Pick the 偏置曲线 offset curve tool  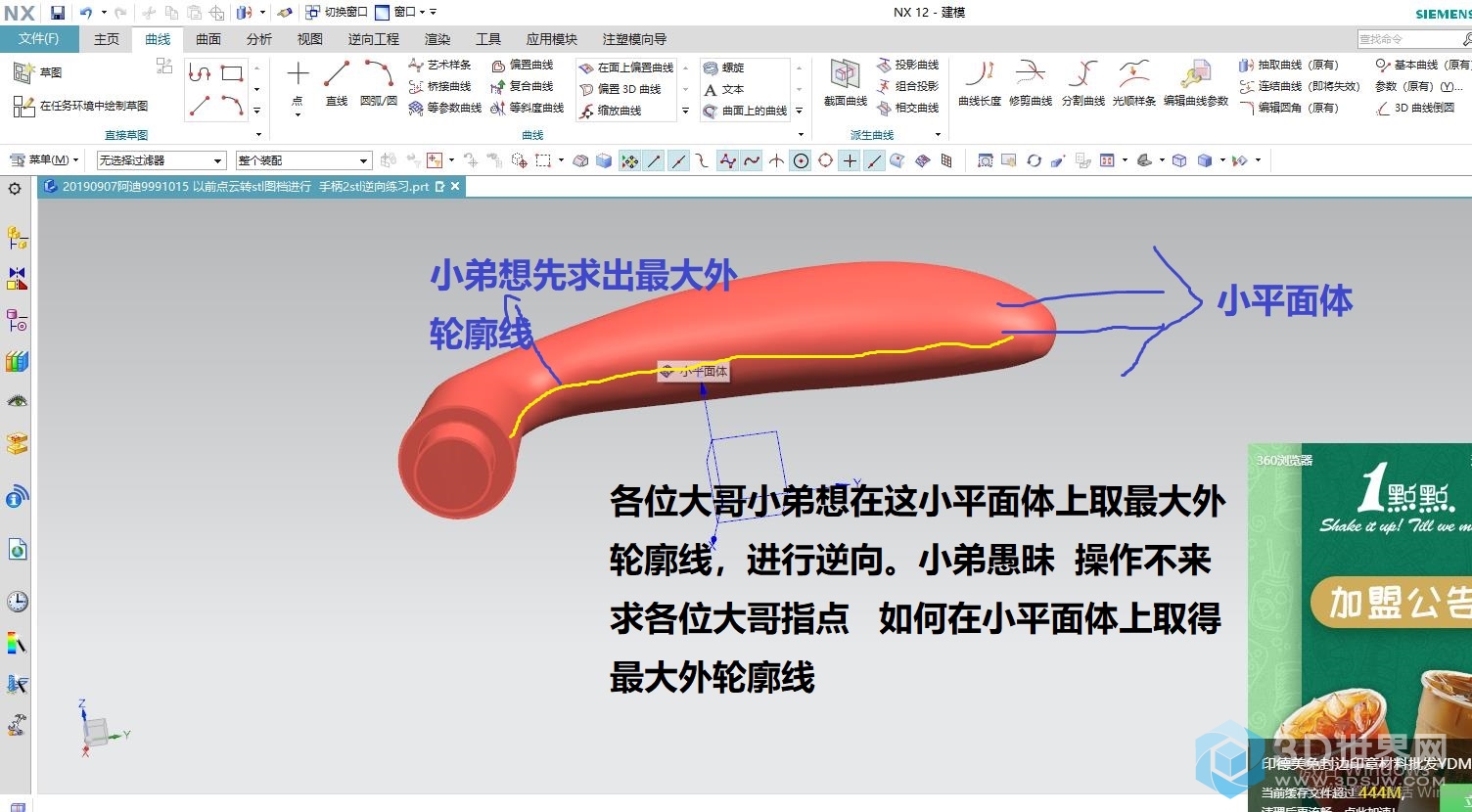pyautogui.click(x=523, y=65)
